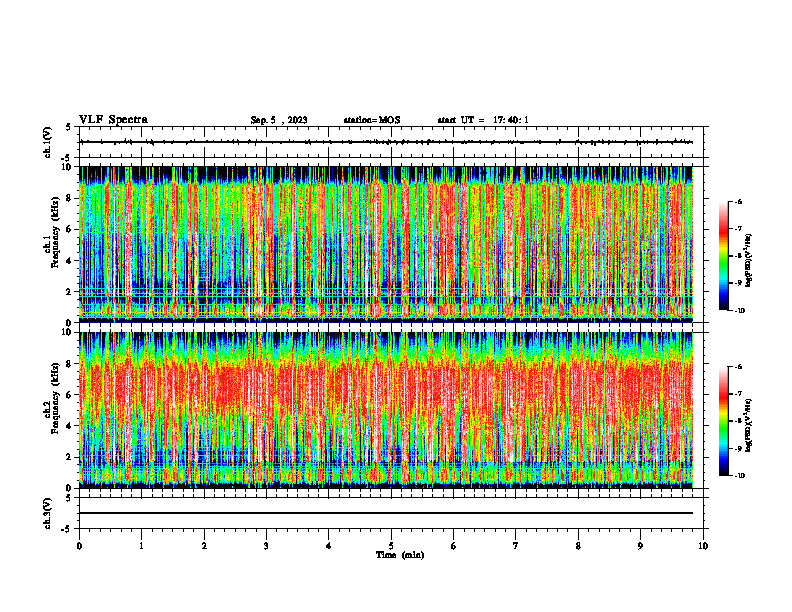This screenshot has height=612, width=792.
Task: Click the ch.2 colorbar "-10" tick label
Action: pyautogui.click(x=739, y=476)
